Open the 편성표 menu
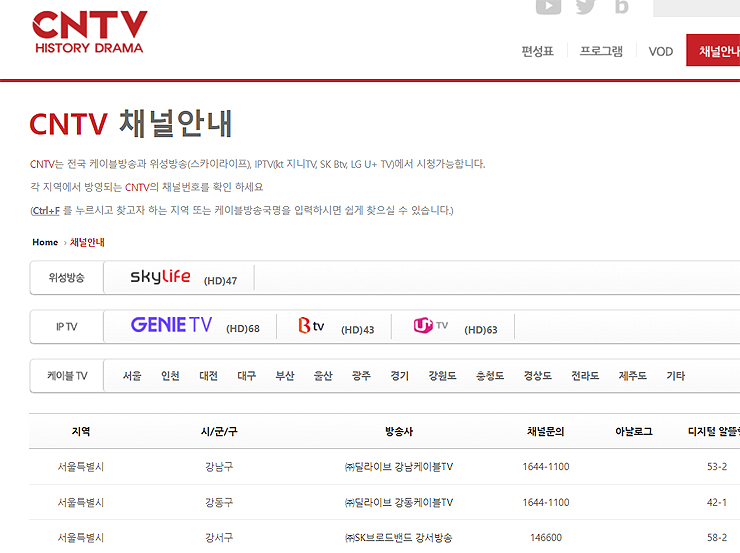This screenshot has height=553, width=740. 538,51
